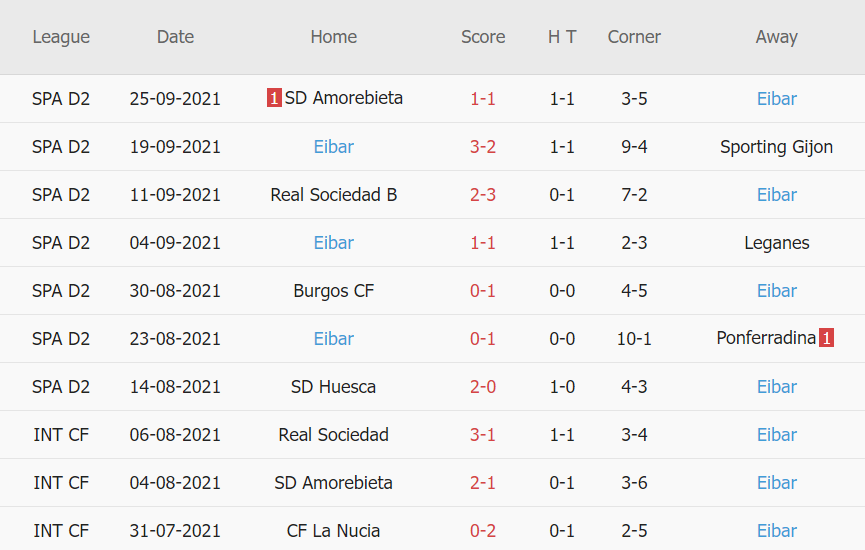Open the Eibar link in the 25-09-2021 row

click(x=776, y=99)
